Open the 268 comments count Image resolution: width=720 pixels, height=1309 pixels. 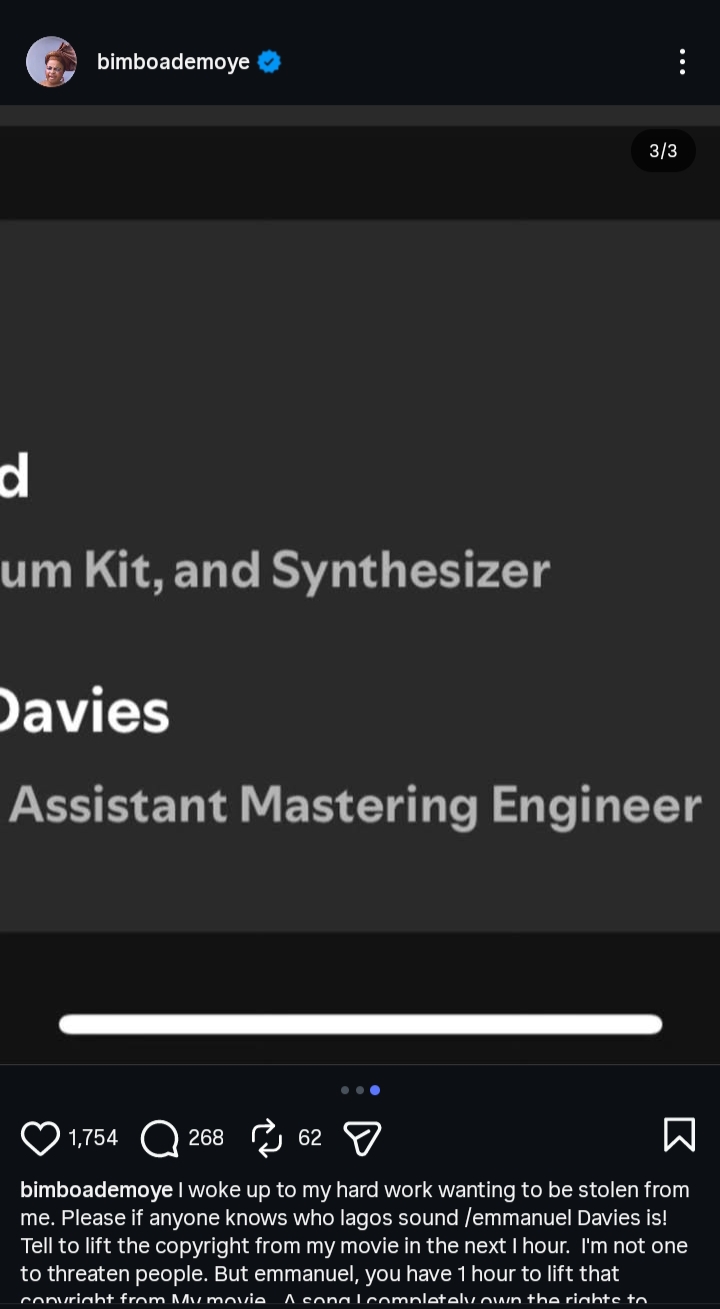pos(206,1138)
